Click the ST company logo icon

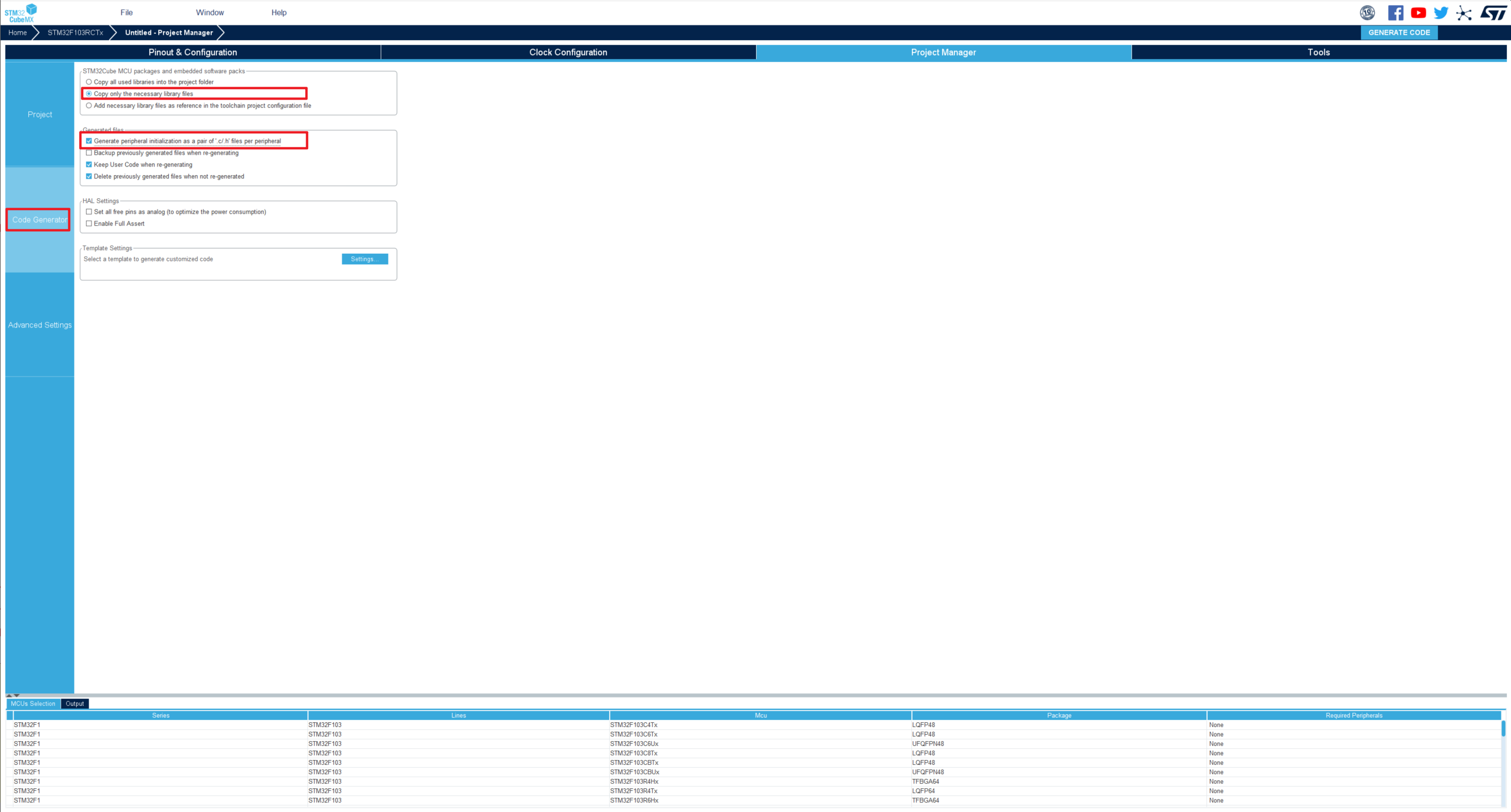click(x=1493, y=12)
